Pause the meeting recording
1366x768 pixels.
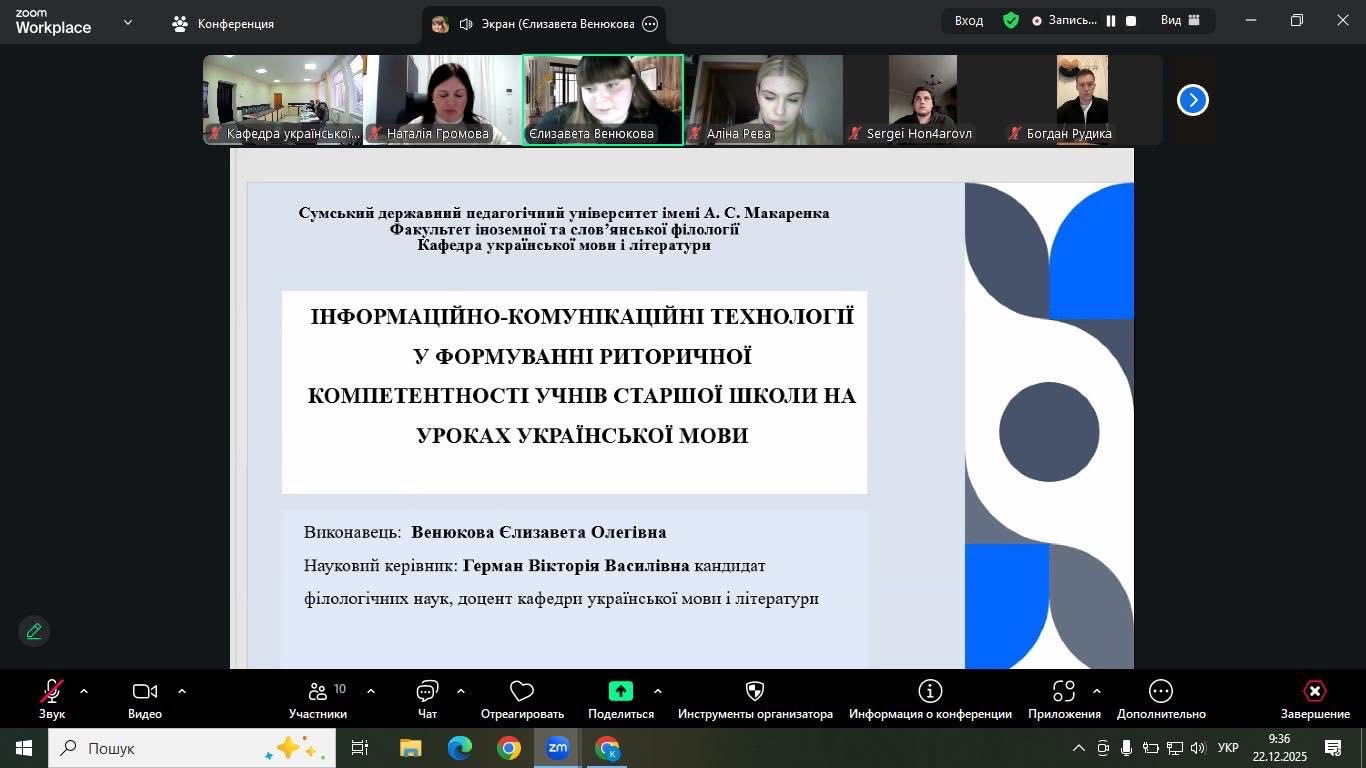click(x=1110, y=21)
